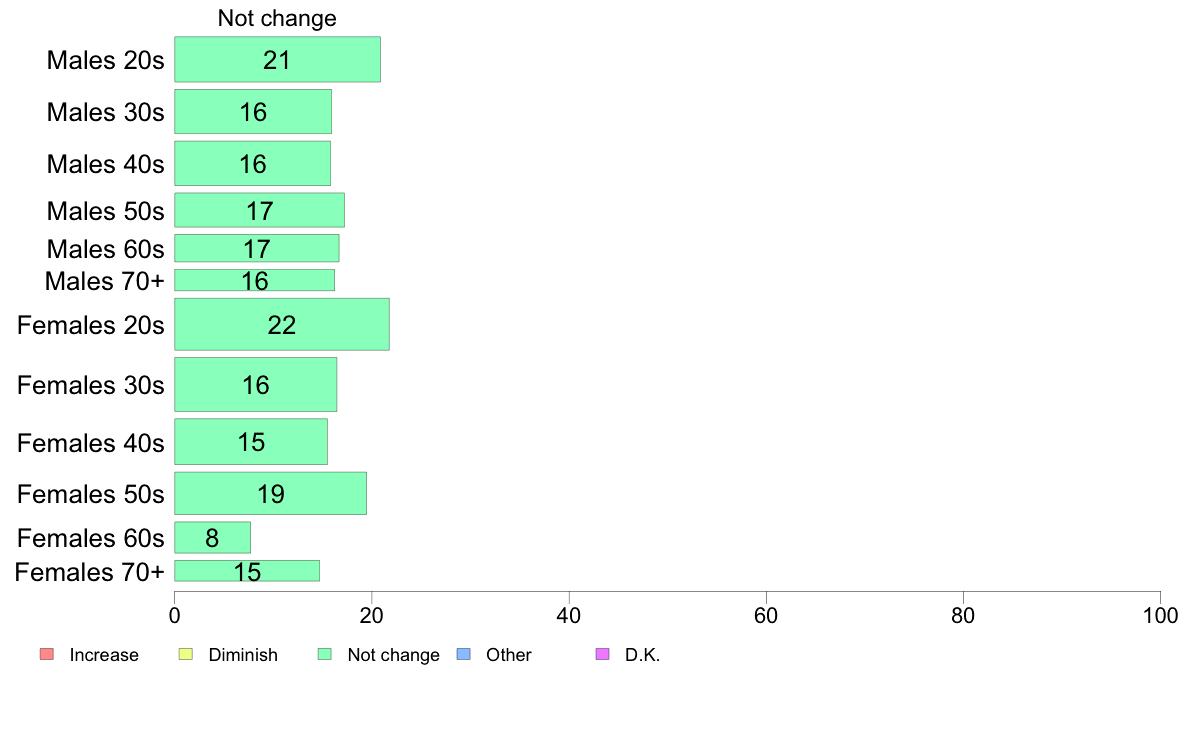This screenshot has width=1188, height=736.
Task: Select the Males 50s bar showing 17
Action: click(259, 210)
